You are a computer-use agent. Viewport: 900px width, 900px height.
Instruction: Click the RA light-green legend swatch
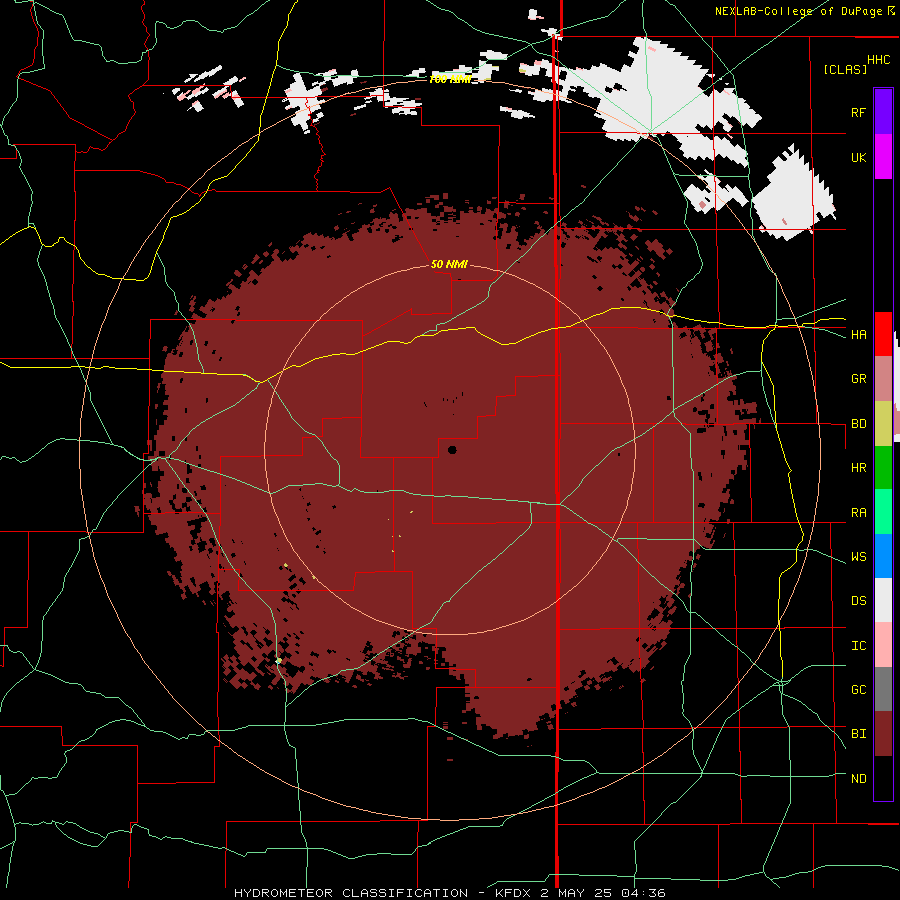click(883, 512)
